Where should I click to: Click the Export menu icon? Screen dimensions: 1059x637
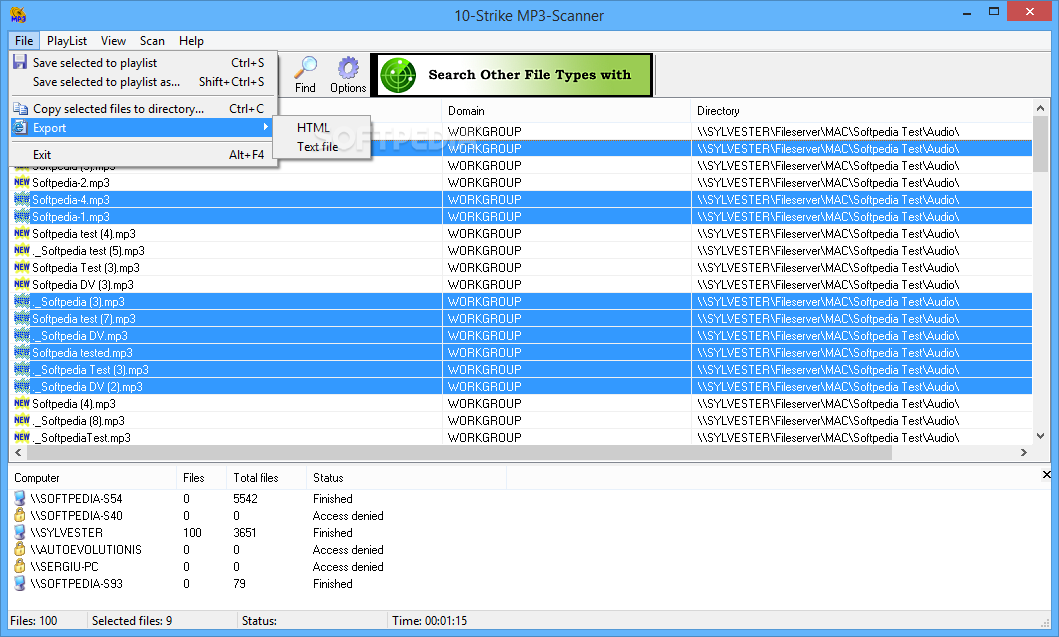20,127
